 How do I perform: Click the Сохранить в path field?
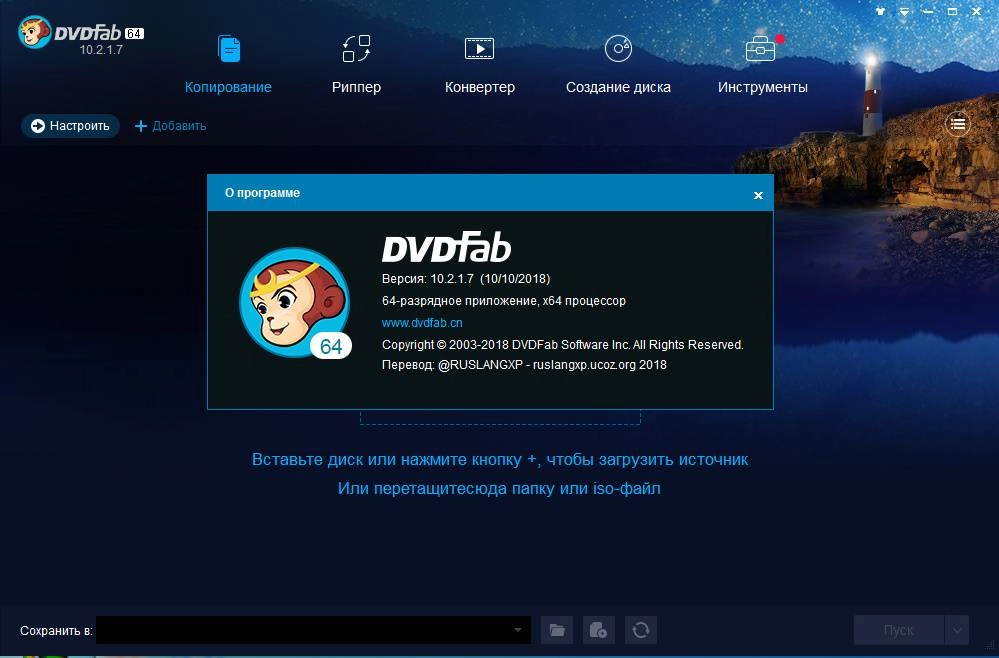pyautogui.click(x=313, y=630)
